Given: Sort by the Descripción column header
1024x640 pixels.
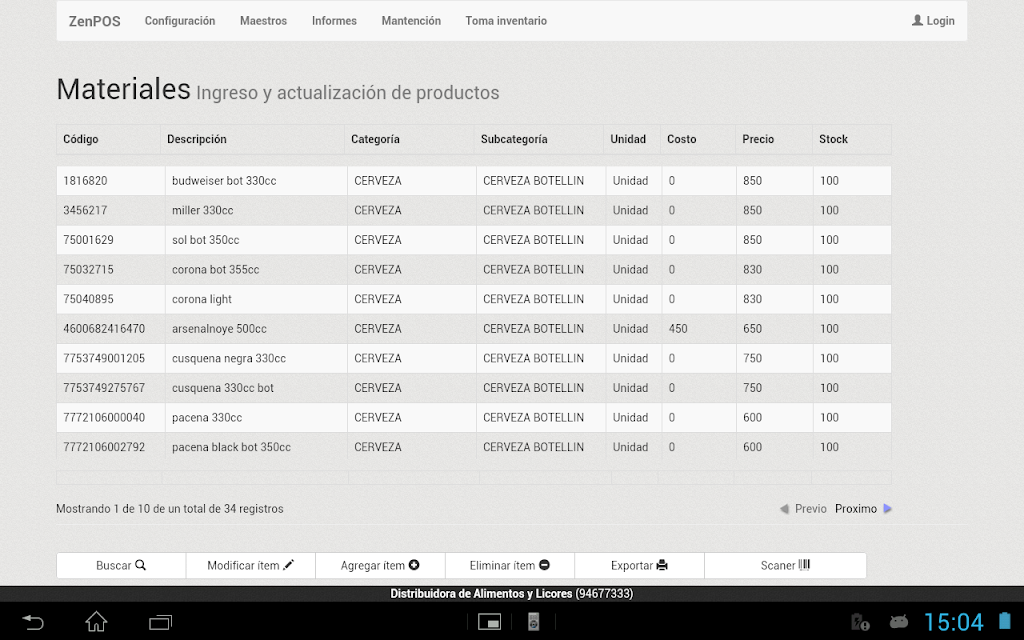Looking at the screenshot, I should (x=252, y=139).
